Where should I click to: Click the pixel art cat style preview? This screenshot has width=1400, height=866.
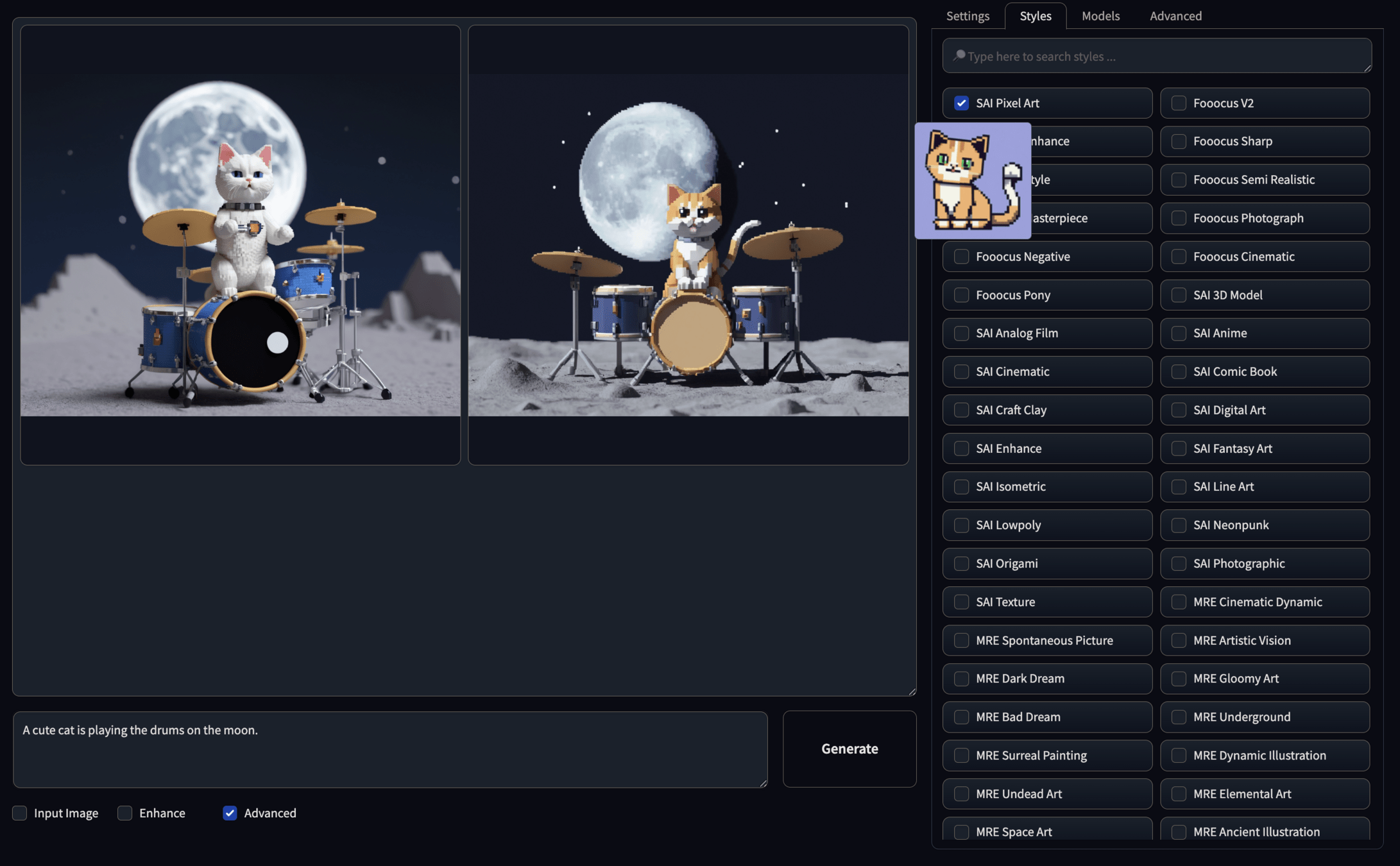pyautogui.click(x=972, y=181)
